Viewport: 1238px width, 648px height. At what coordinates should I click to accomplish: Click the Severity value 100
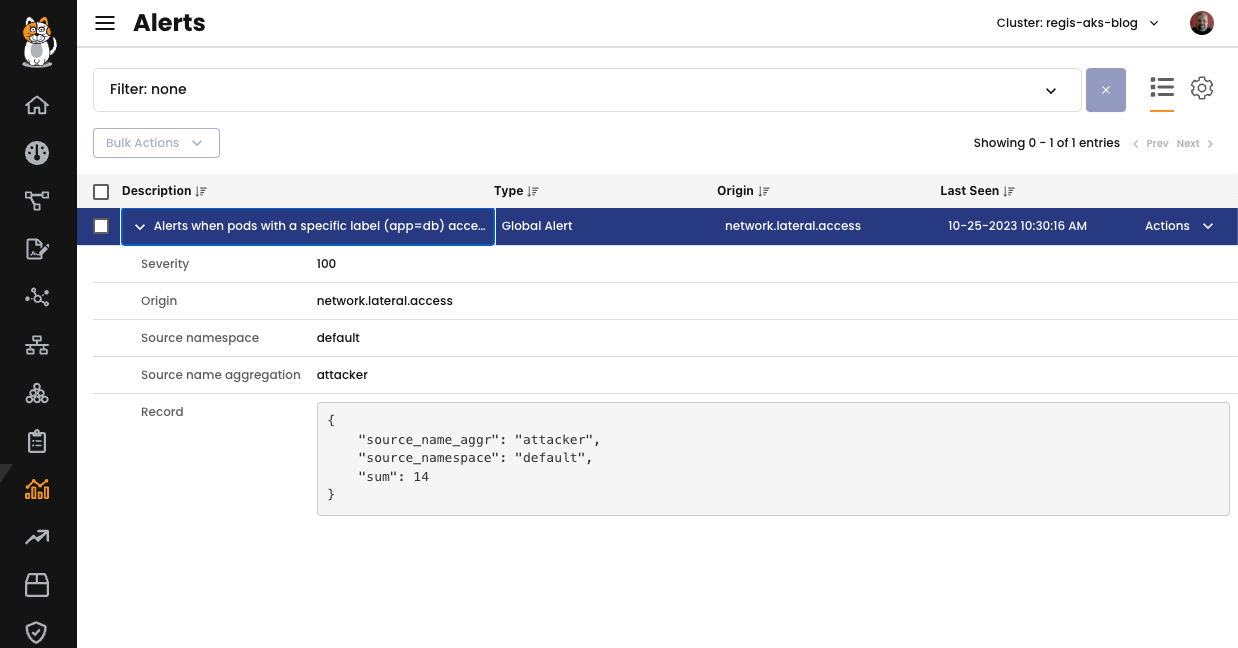coord(326,264)
